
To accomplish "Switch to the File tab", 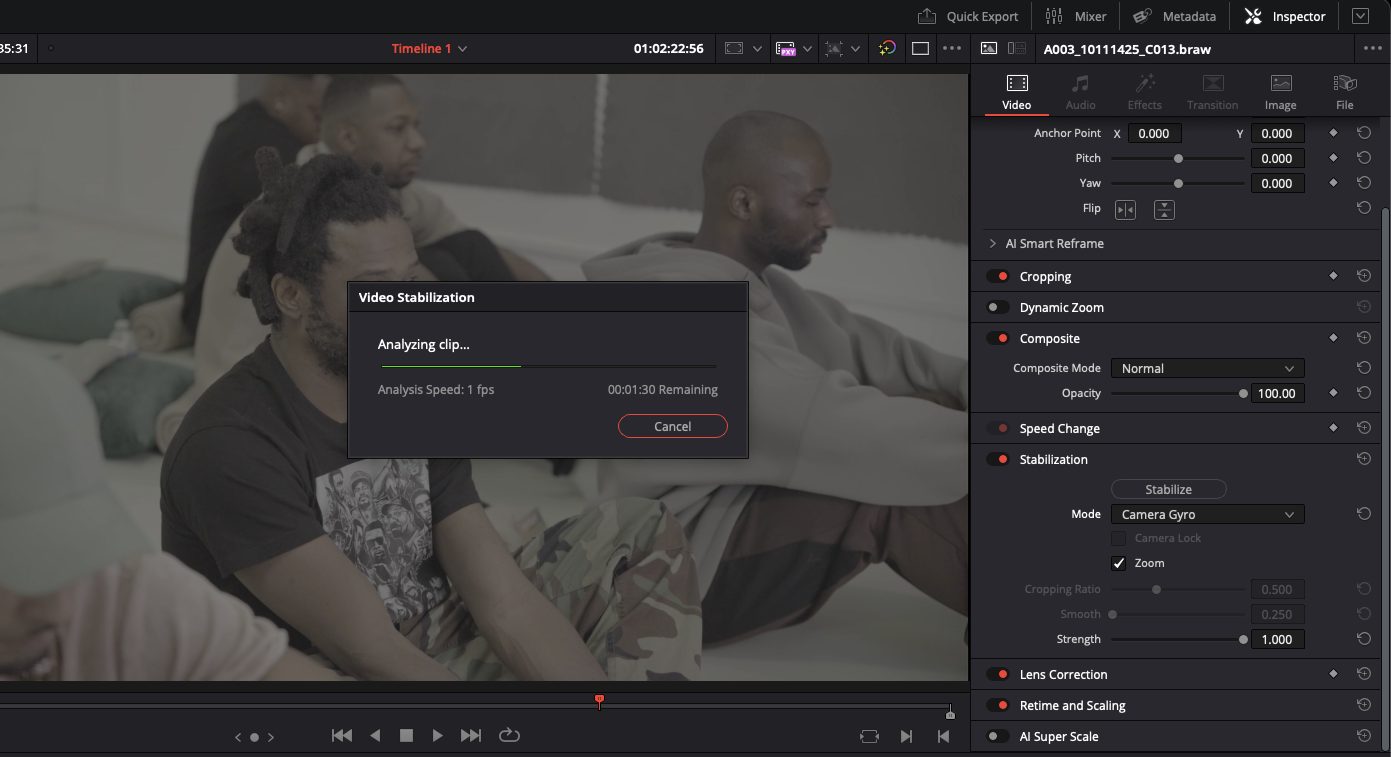I will tap(1344, 90).
